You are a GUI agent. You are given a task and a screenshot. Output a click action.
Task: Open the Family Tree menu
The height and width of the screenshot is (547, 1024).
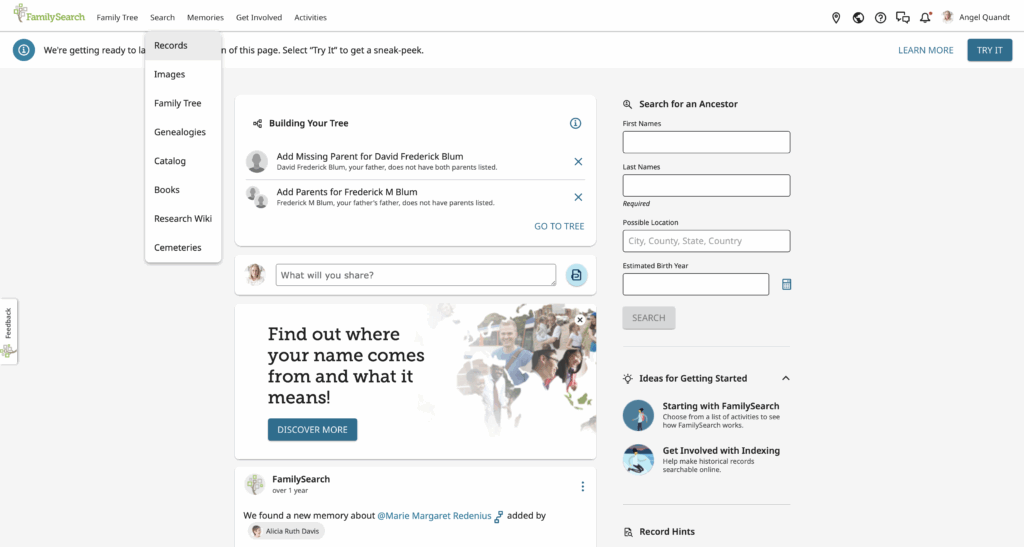(117, 18)
